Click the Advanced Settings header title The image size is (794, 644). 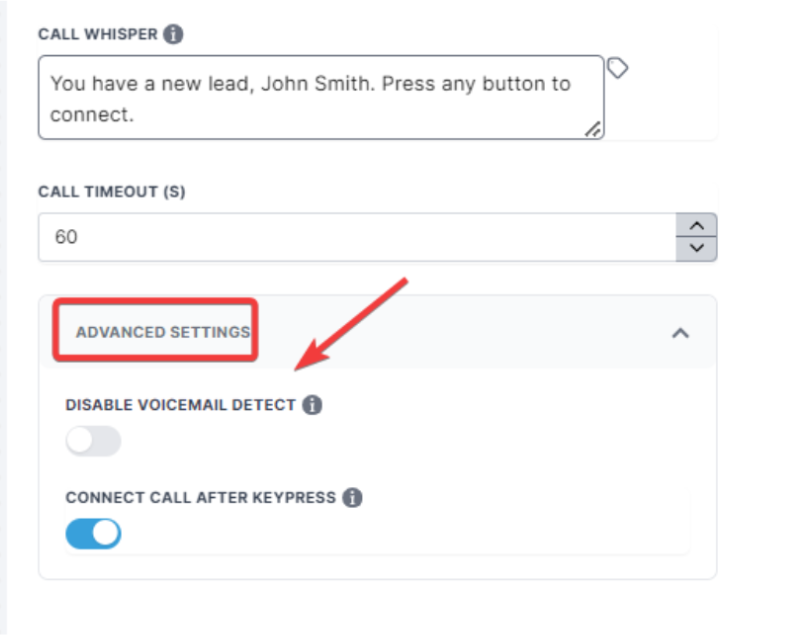[162, 332]
